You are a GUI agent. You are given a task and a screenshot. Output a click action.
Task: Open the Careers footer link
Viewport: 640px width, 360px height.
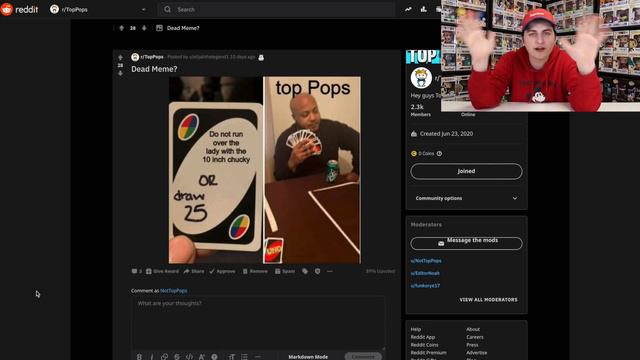point(475,337)
